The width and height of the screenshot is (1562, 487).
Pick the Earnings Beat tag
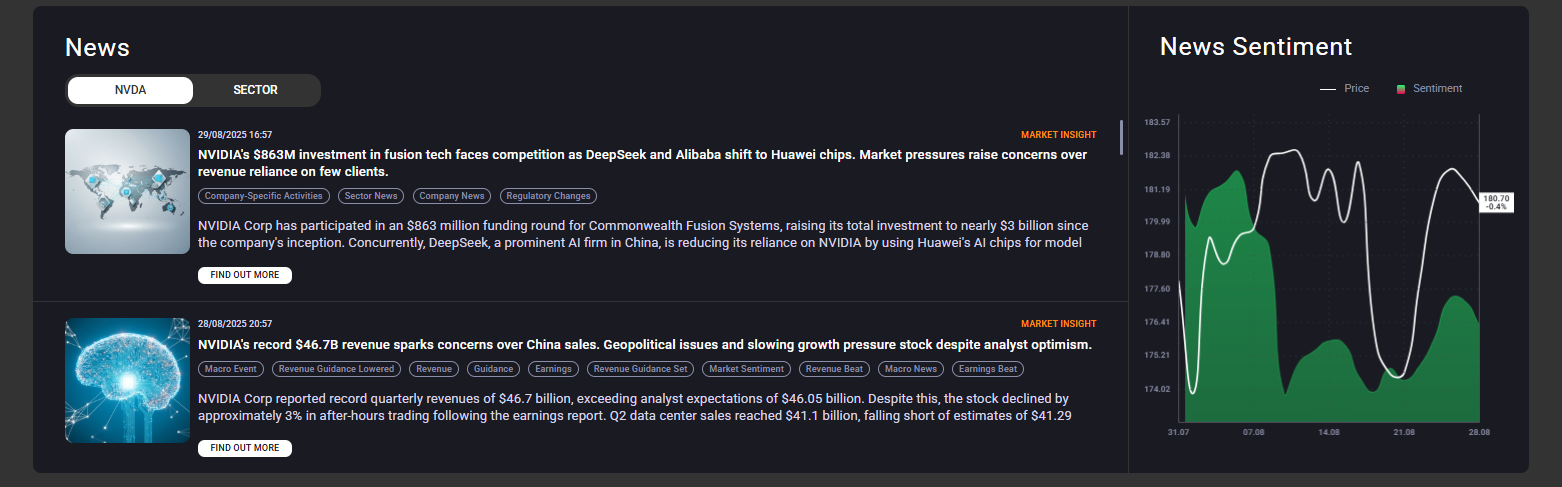987,369
